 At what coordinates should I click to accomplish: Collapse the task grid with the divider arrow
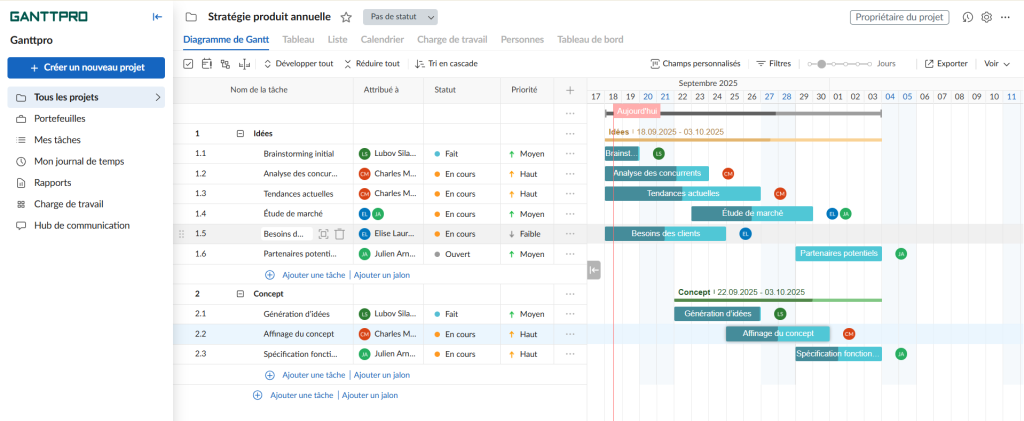pos(594,269)
